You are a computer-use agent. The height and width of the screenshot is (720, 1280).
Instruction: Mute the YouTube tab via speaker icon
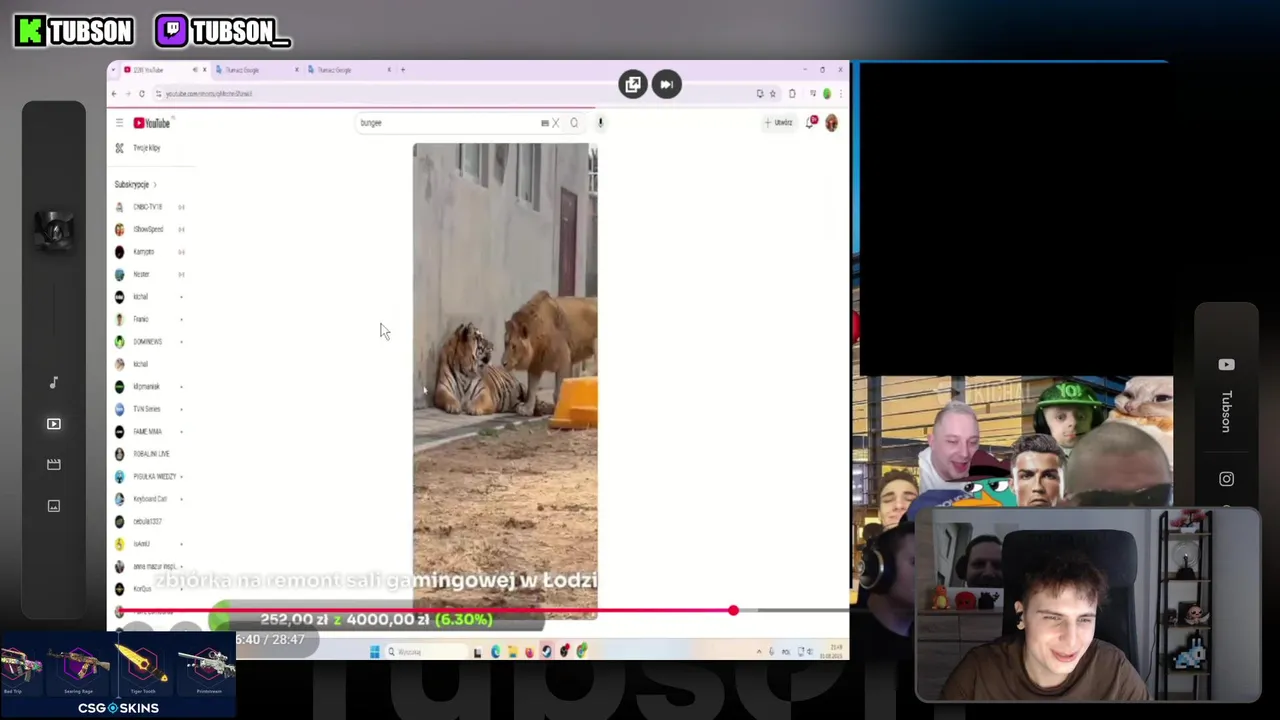click(x=195, y=70)
